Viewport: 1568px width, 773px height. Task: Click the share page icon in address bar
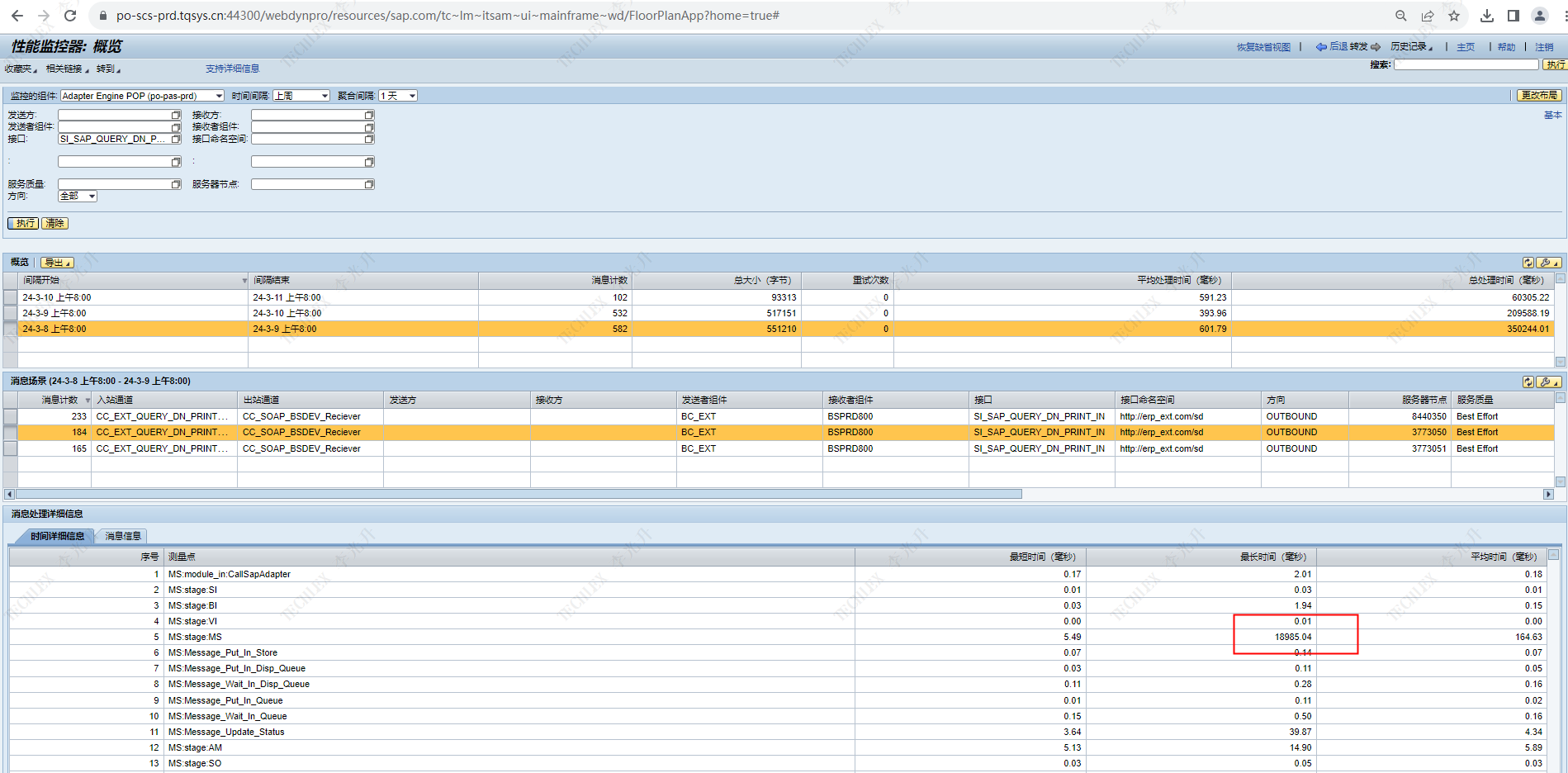pyautogui.click(x=1428, y=16)
